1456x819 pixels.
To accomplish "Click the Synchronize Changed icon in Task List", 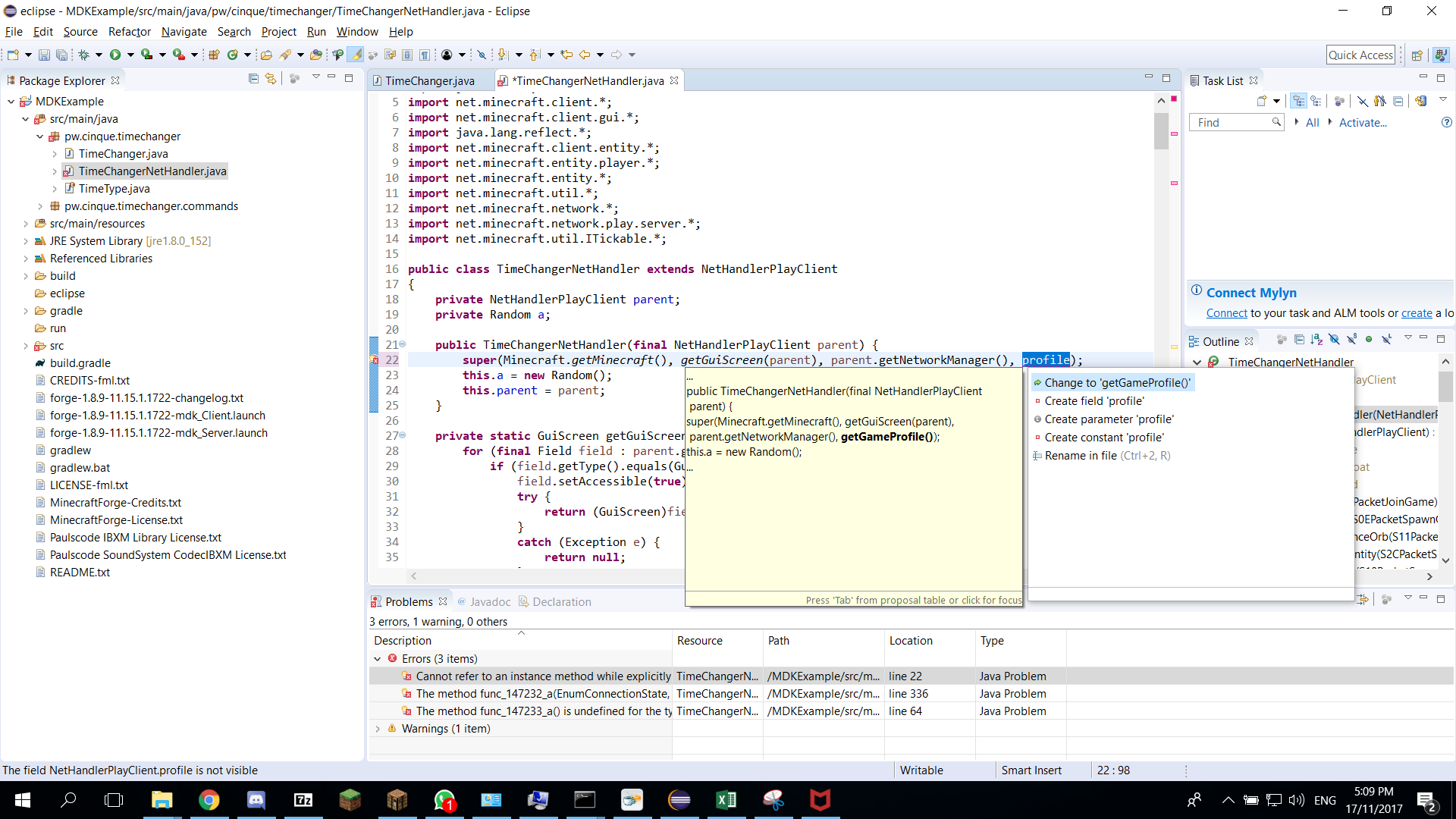I will pyautogui.click(x=1421, y=100).
